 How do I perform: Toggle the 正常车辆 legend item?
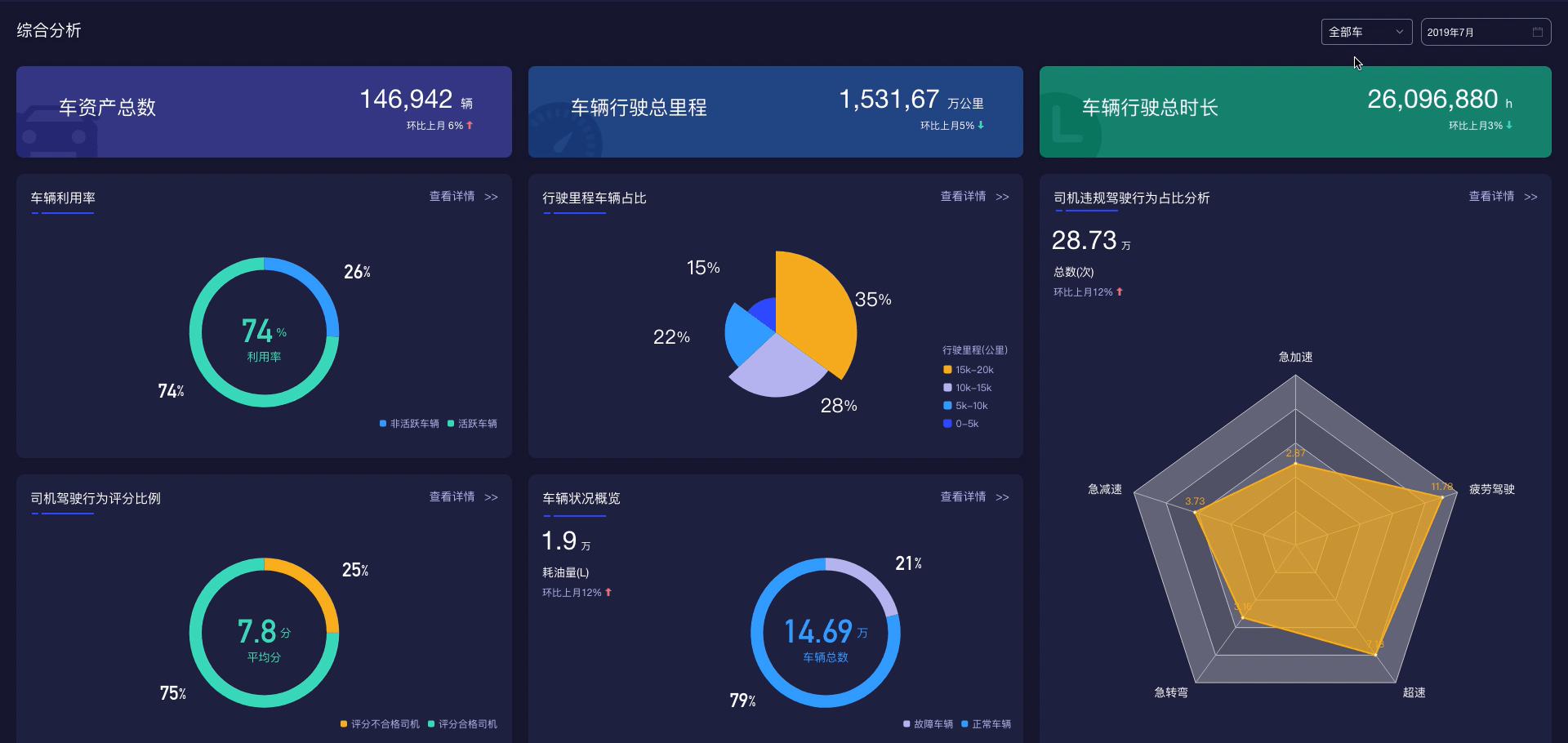point(986,724)
